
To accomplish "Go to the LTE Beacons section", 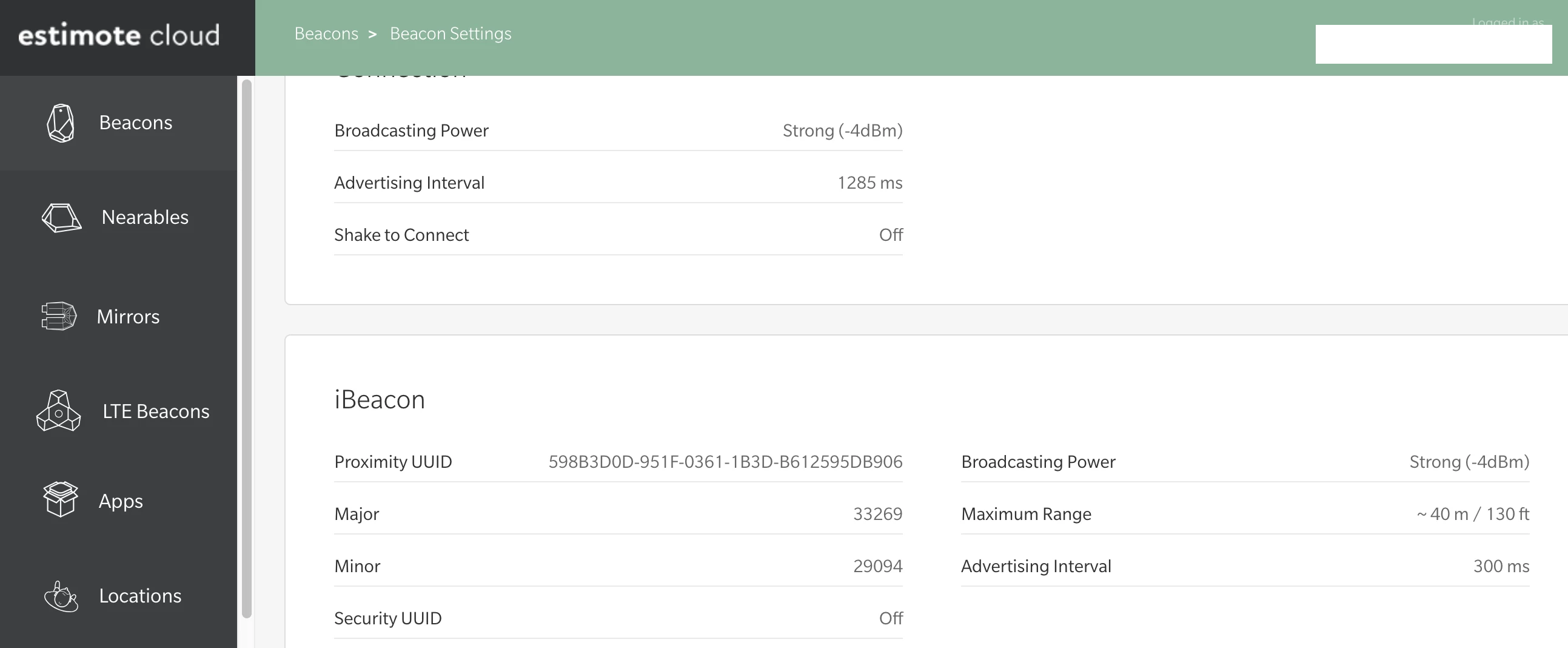I will point(156,412).
